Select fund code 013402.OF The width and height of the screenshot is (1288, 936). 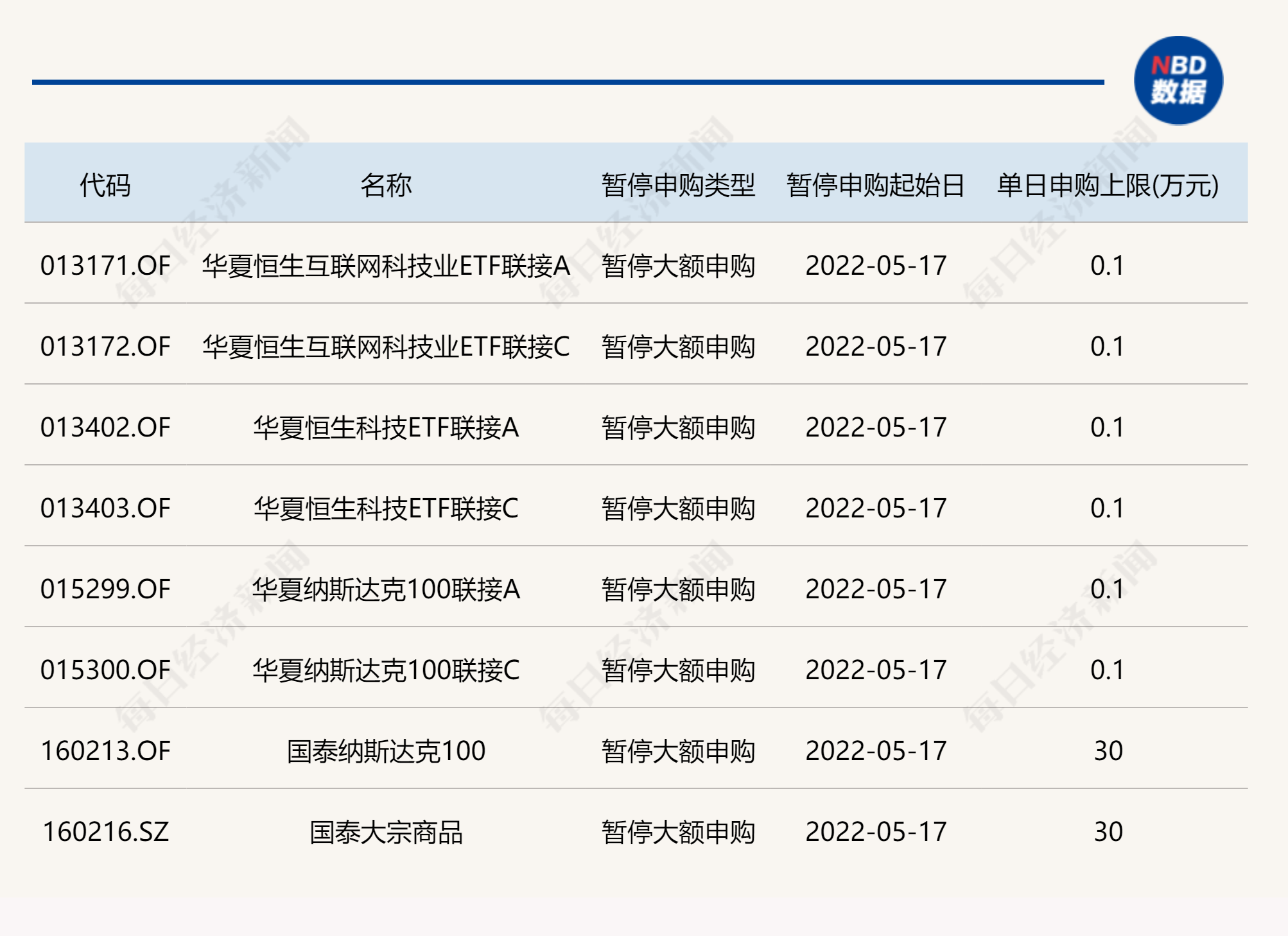(x=105, y=428)
